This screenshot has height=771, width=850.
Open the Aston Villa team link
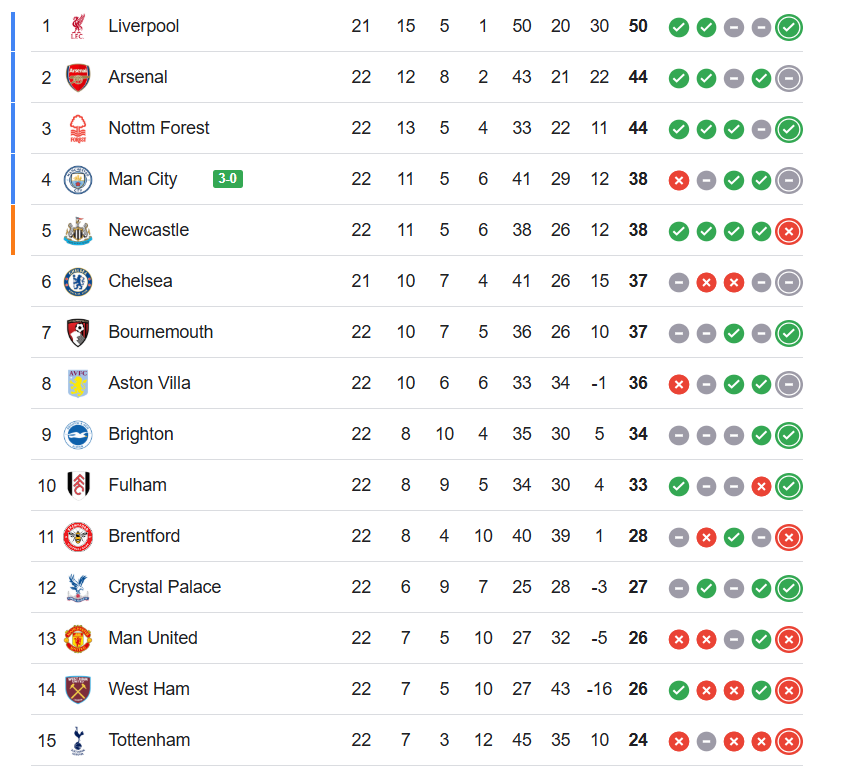(x=149, y=383)
